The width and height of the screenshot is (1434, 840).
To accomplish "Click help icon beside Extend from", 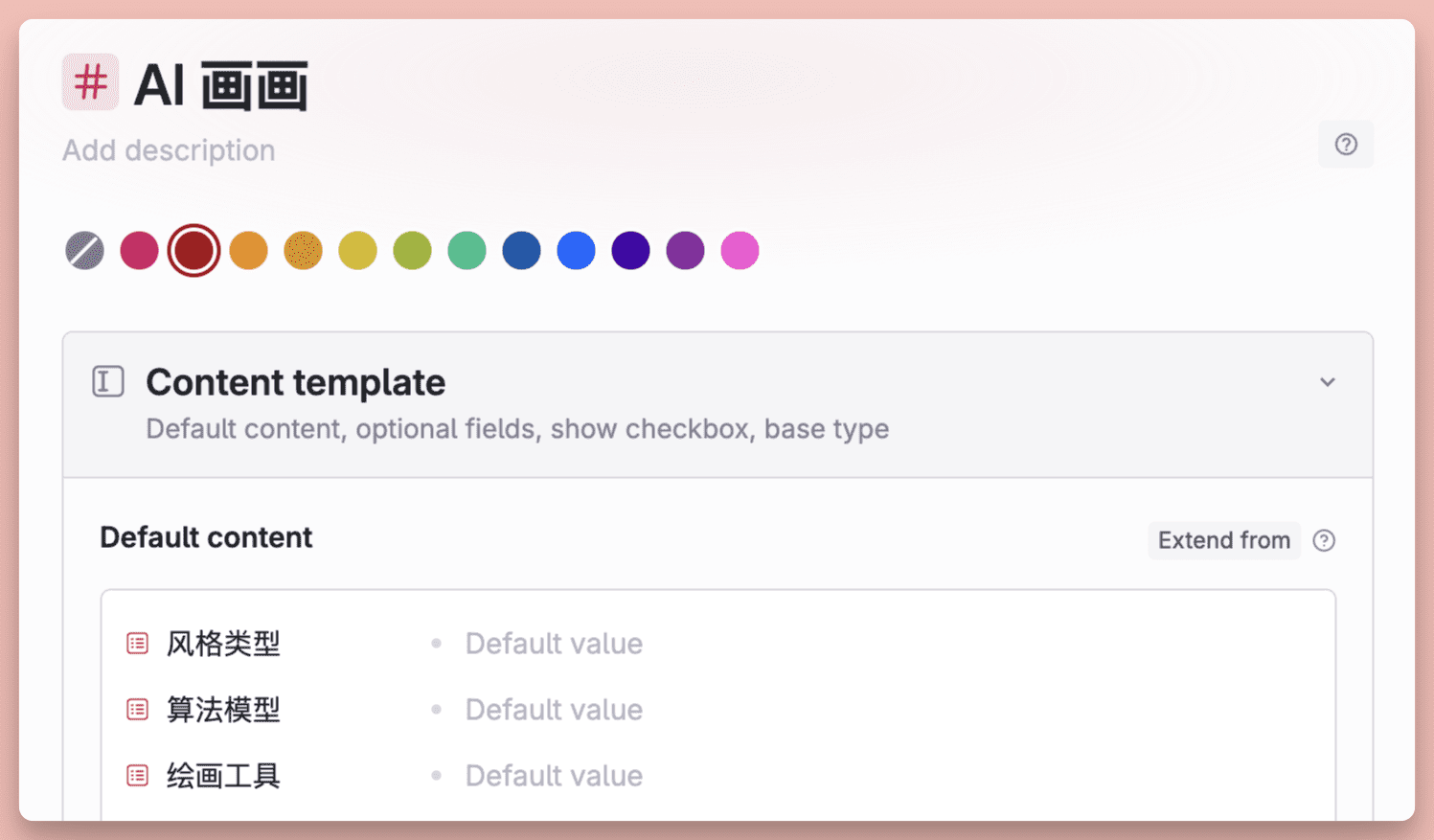I will pos(1324,540).
